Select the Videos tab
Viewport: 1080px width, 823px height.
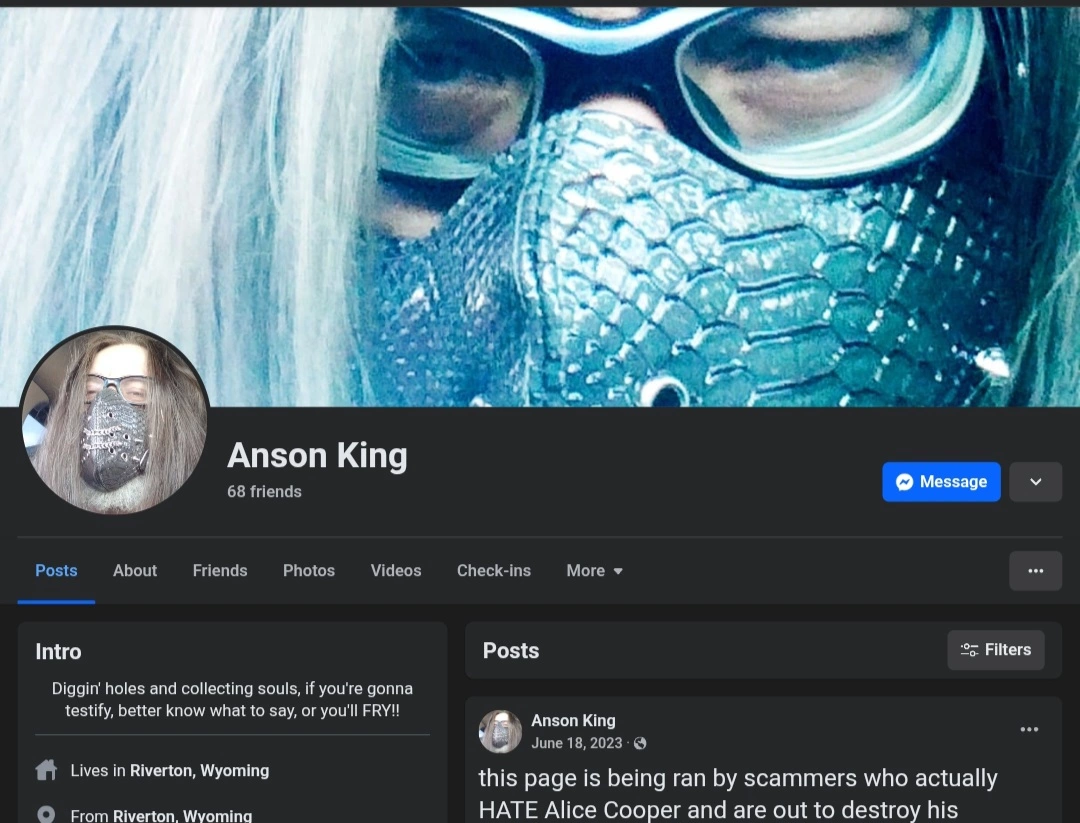(x=395, y=571)
